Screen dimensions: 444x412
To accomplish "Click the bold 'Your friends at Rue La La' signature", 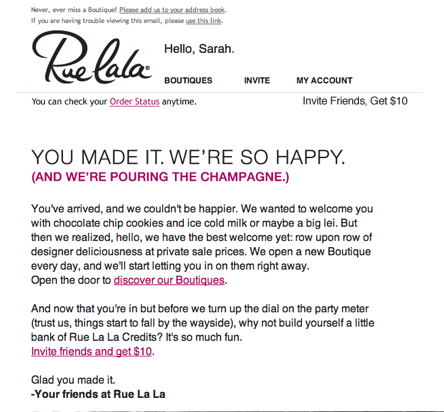I will (x=98, y=394).
